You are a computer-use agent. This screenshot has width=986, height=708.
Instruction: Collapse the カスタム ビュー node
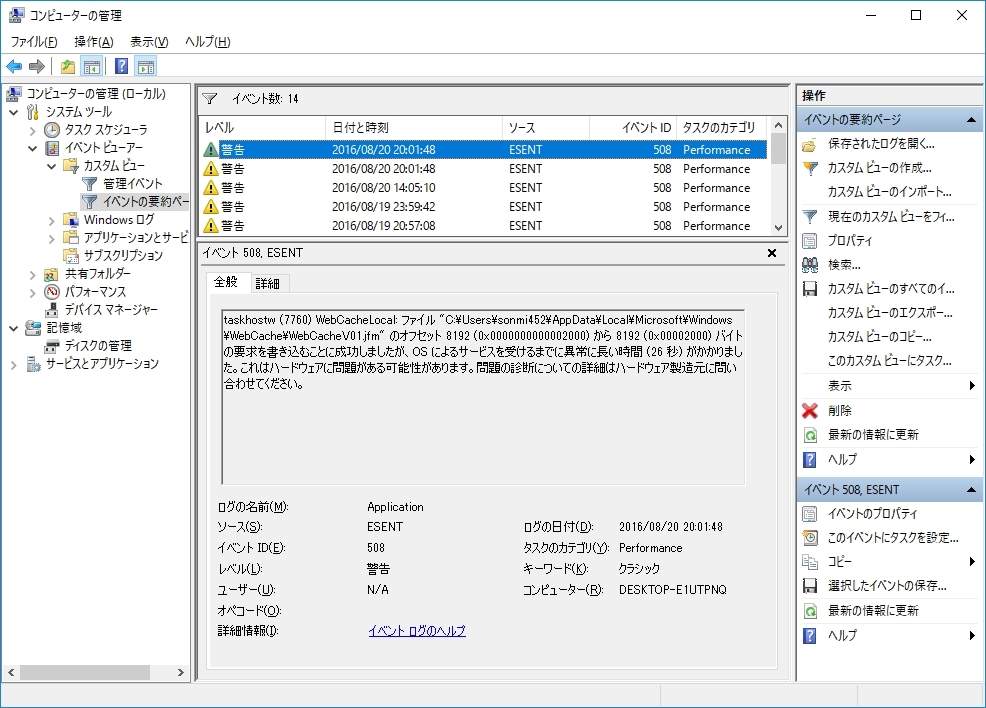(x=52, y=166)
